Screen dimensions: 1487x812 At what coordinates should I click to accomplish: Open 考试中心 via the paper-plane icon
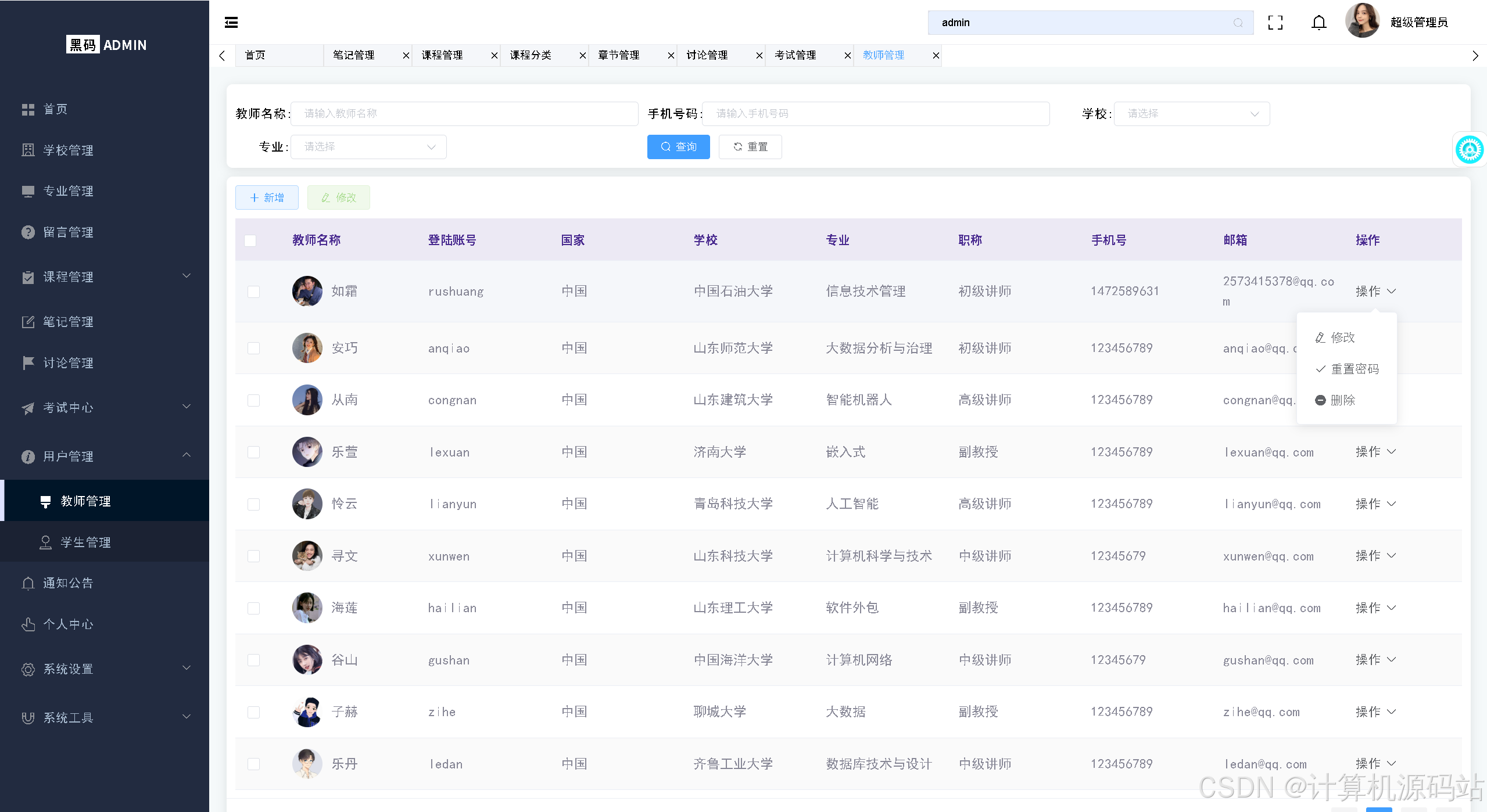tap(27, 408)
